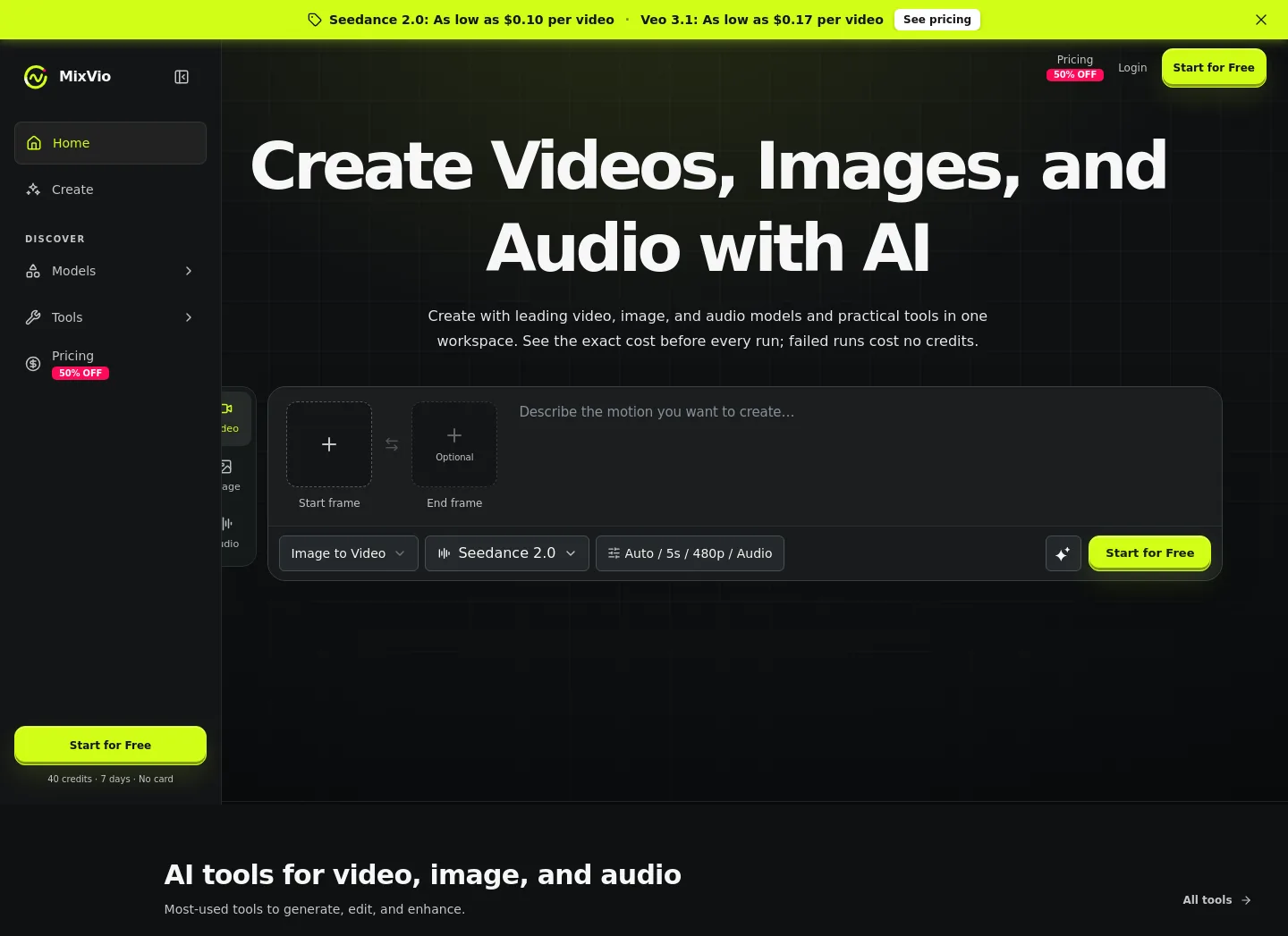Click the swap frames arrows icon
The width and height of the screenshot is (1288, 936).
392,444
